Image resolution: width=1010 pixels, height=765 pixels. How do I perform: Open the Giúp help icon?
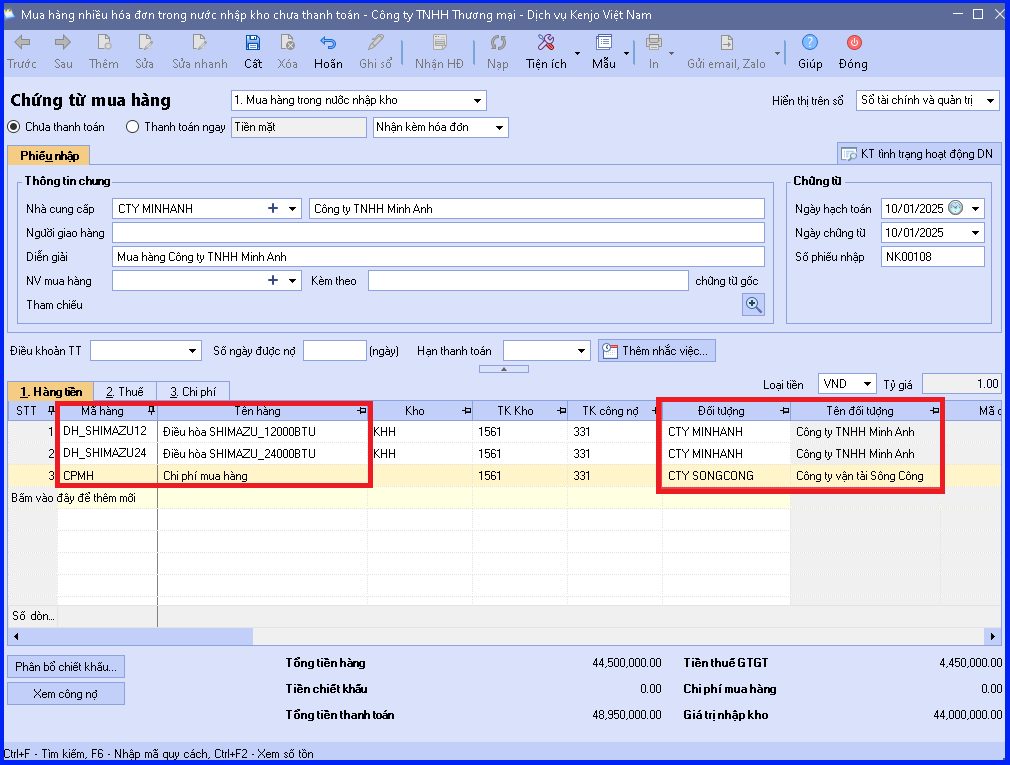[x=810, y=43]
